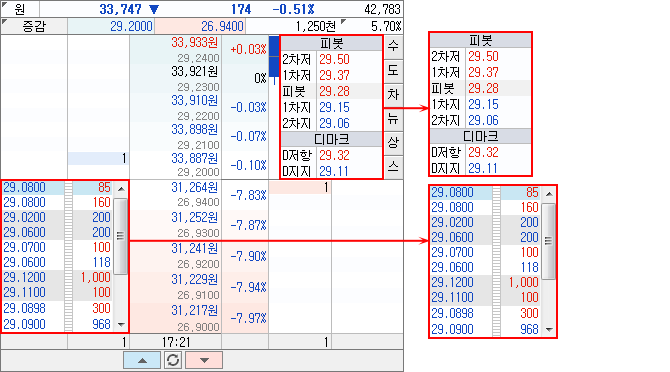Click the ask price 33,933원 row
Image resolution: width=670 pixels, height=372 pixels.
coord(176,50)
